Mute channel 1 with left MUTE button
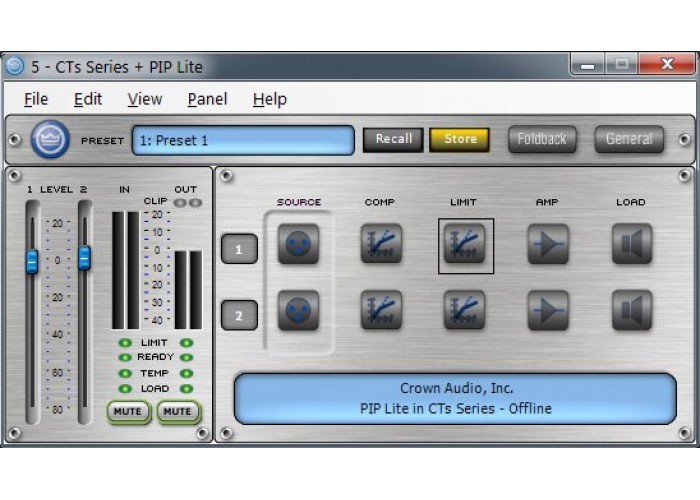 (128, 412)
